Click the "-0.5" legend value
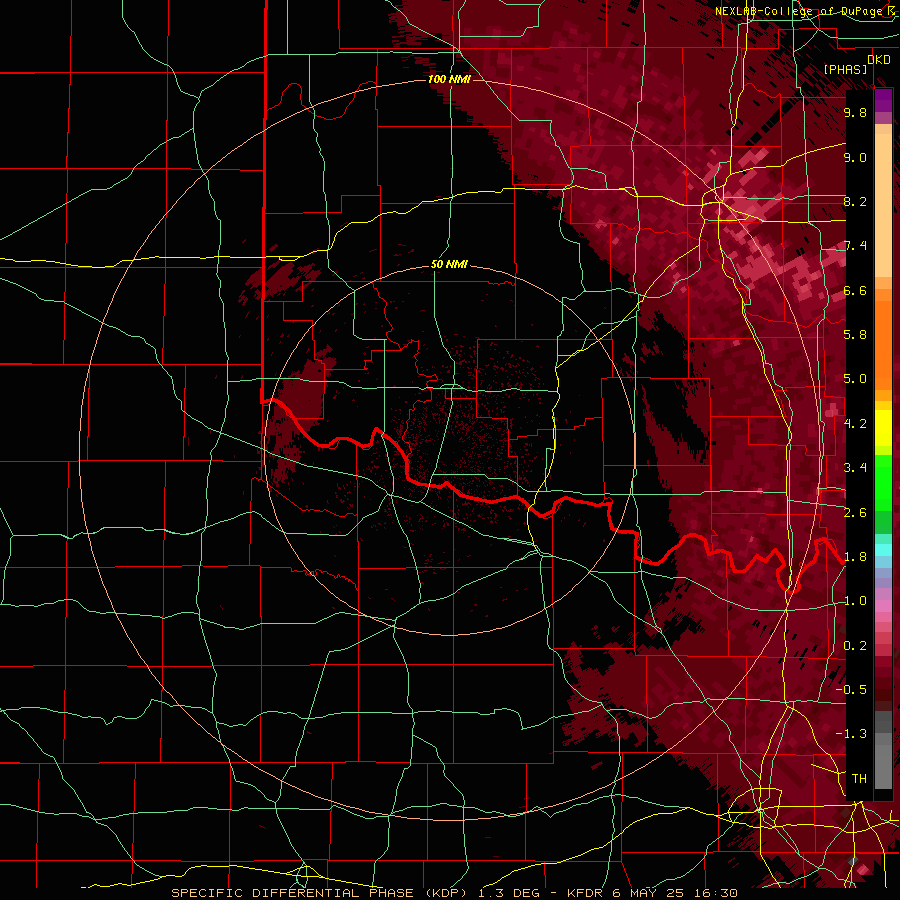The width and height of the screenshot is (900, 900). pos(851,689)
